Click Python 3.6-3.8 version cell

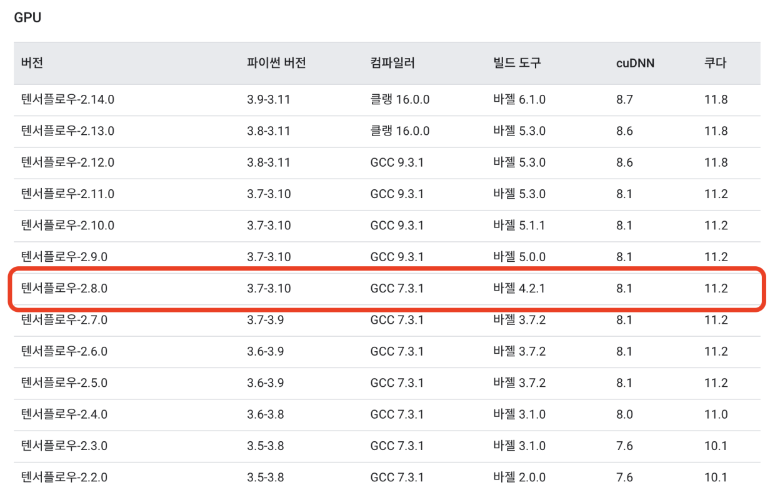(266, 414)
